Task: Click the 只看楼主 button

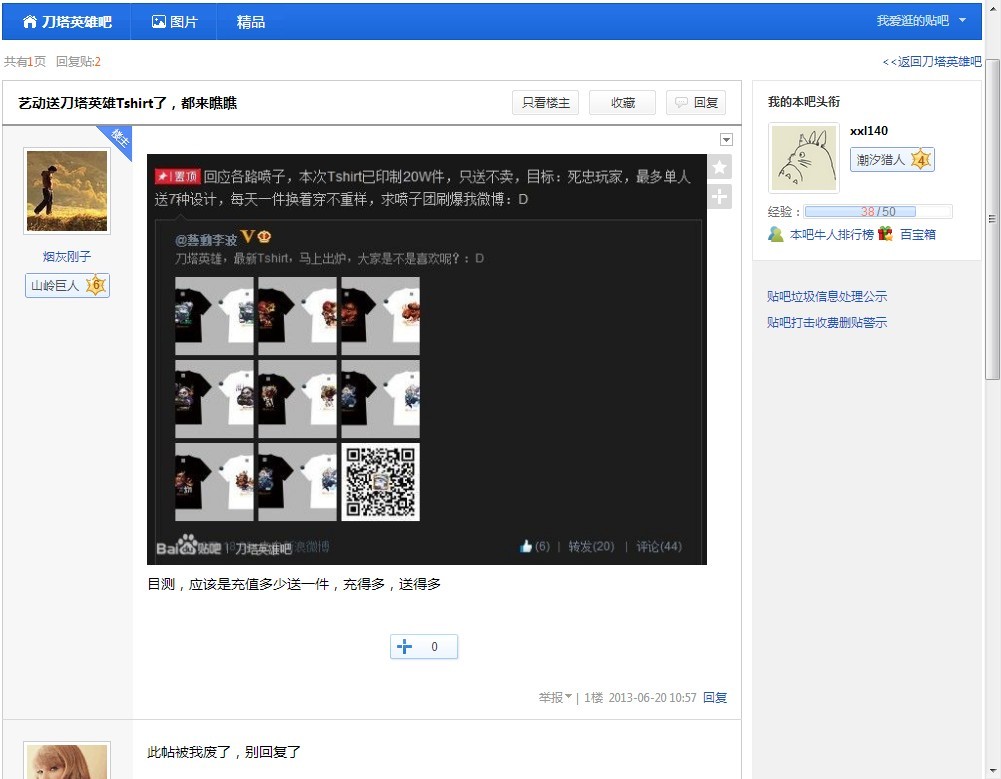Action: (545, 103)
